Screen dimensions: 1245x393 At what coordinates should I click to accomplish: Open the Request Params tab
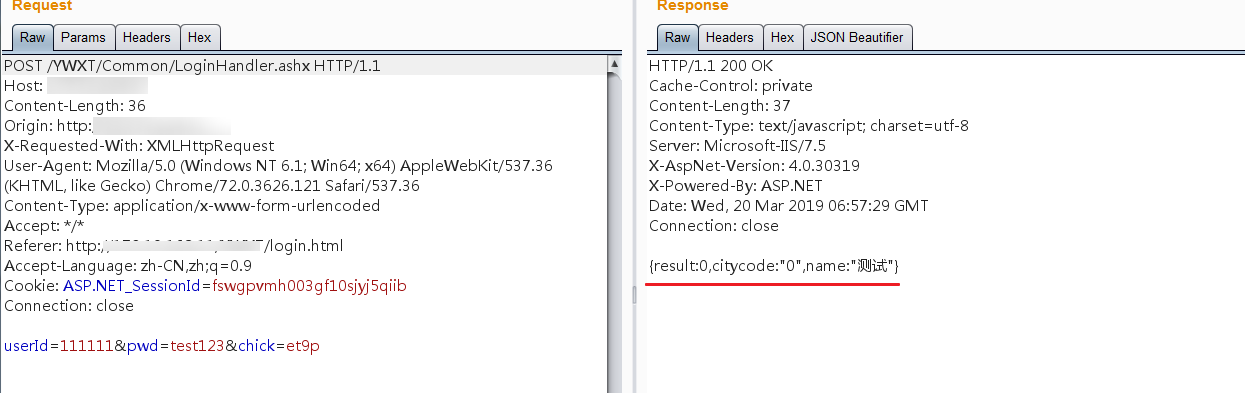click(x=83, y=38)
